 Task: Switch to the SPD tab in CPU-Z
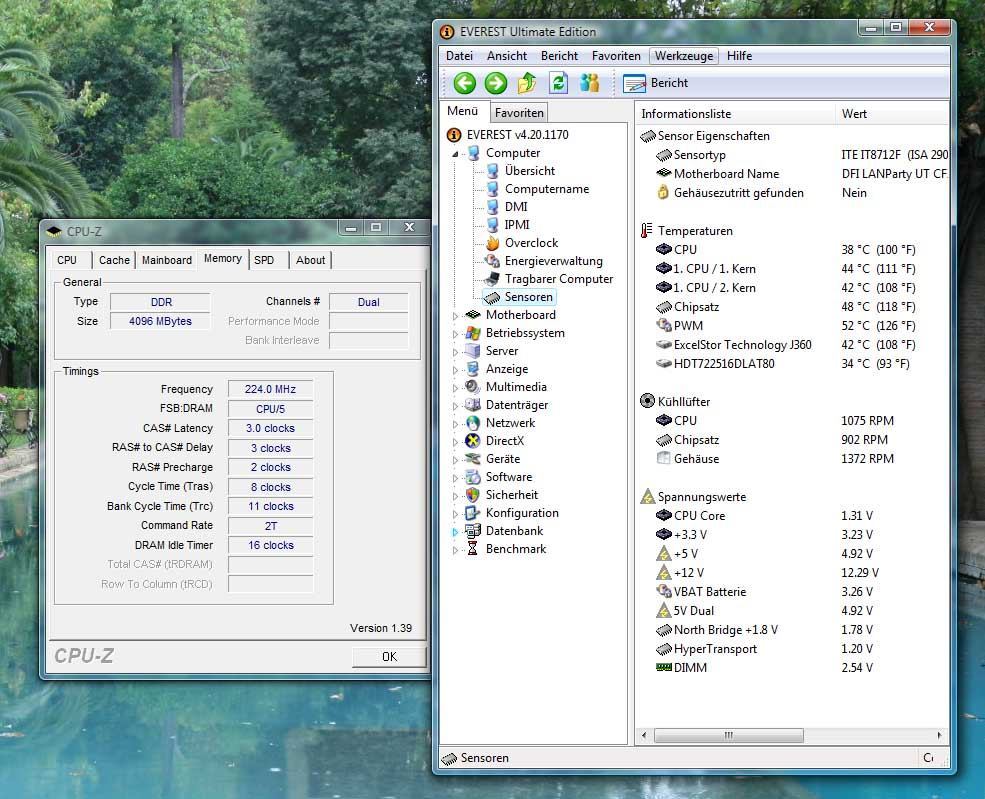(264, 260)
